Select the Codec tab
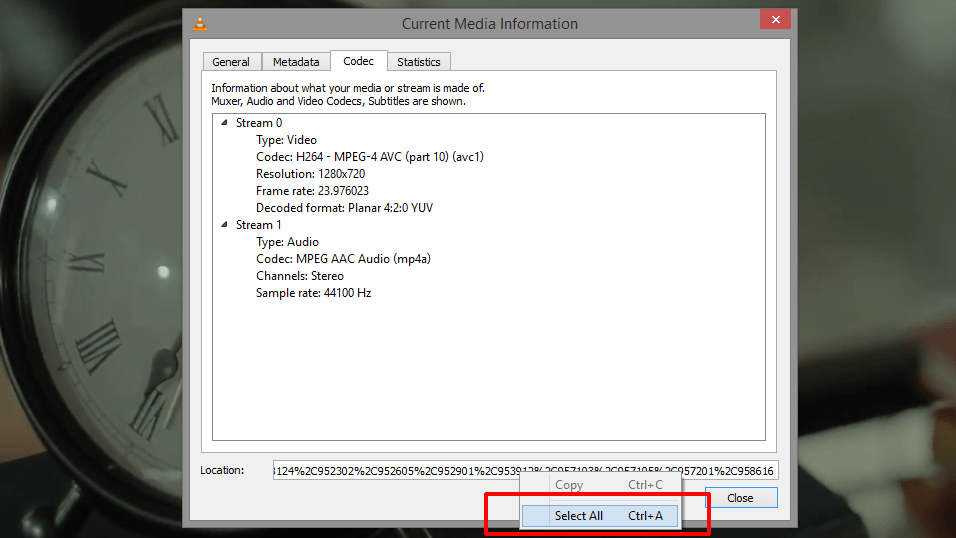956x538 pixels. coord(358,61)
